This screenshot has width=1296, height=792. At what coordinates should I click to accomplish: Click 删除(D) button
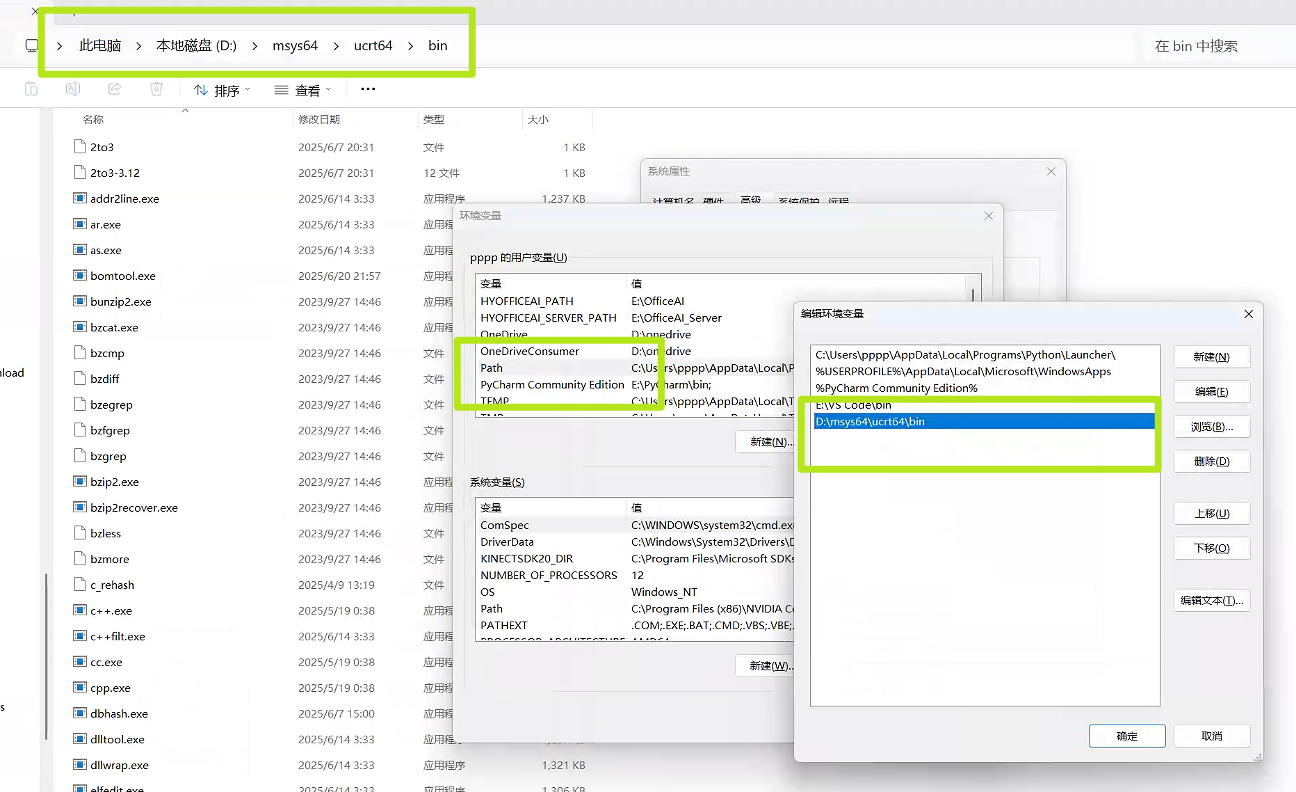click(1211, 462)
